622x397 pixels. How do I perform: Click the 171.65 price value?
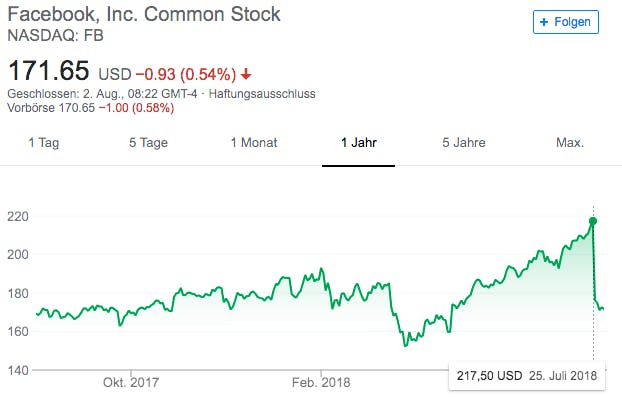tap(48, 71)
